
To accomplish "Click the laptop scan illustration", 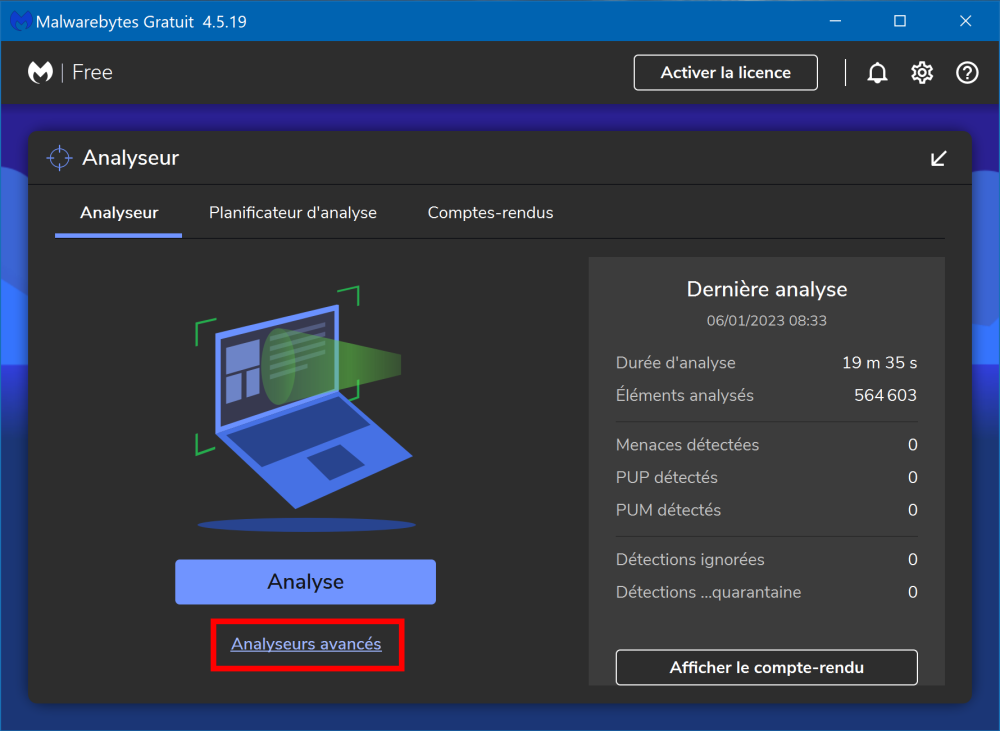I will pyautogui.click(x=304, y=407).
